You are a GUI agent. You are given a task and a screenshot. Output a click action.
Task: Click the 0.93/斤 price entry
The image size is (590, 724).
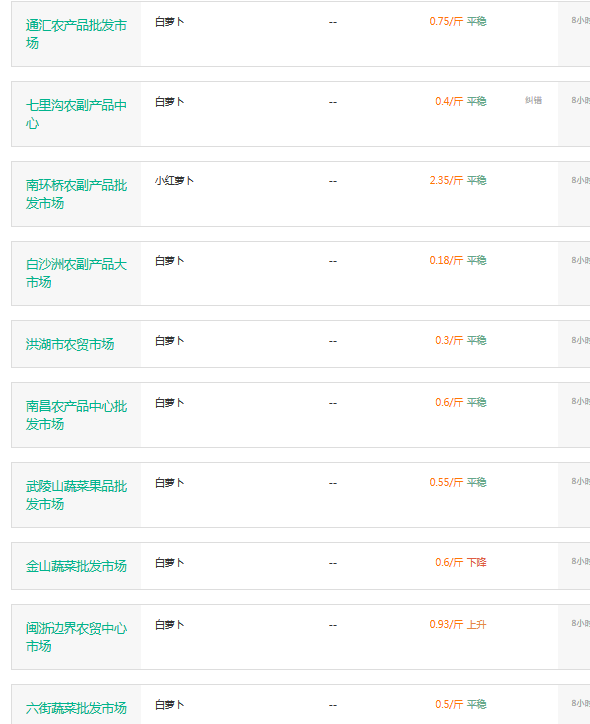(x=446, y=625)
